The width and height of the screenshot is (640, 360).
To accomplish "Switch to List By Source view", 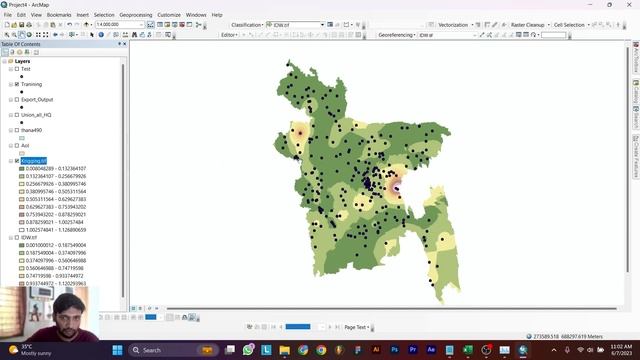I will coord(12,52).
